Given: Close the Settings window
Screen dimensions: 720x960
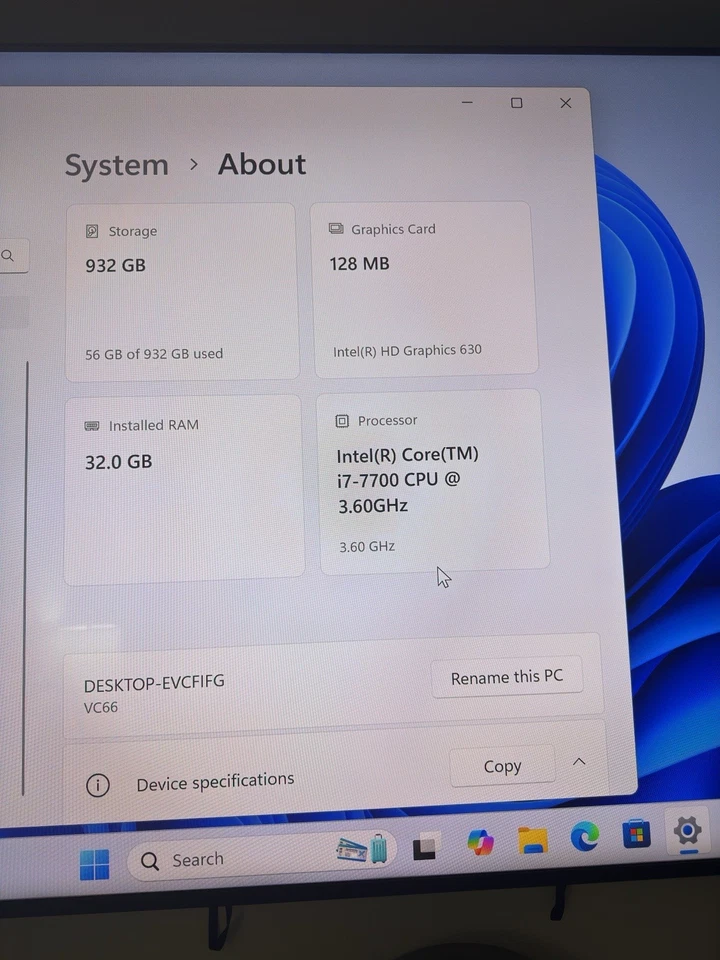Looking at the screenshot, I should tap(566, 103).
